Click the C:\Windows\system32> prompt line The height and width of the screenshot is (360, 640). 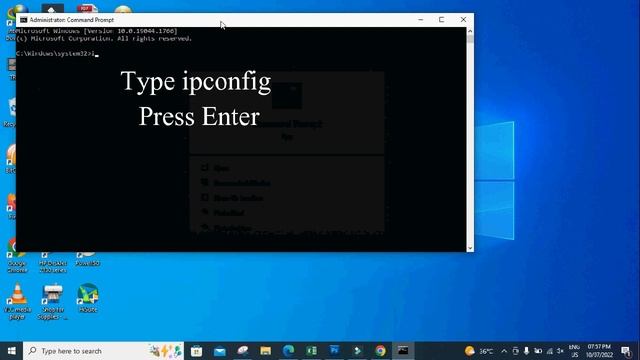pyautogui.click(x=57, y=53)
